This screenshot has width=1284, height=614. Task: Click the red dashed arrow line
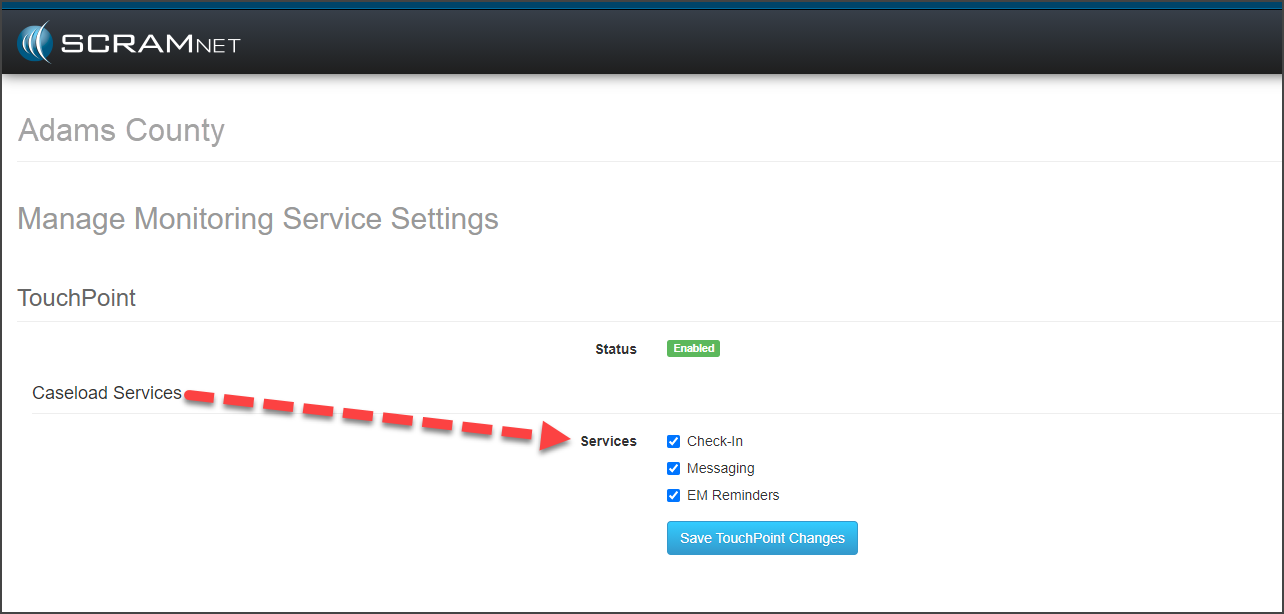coord(360,412)
